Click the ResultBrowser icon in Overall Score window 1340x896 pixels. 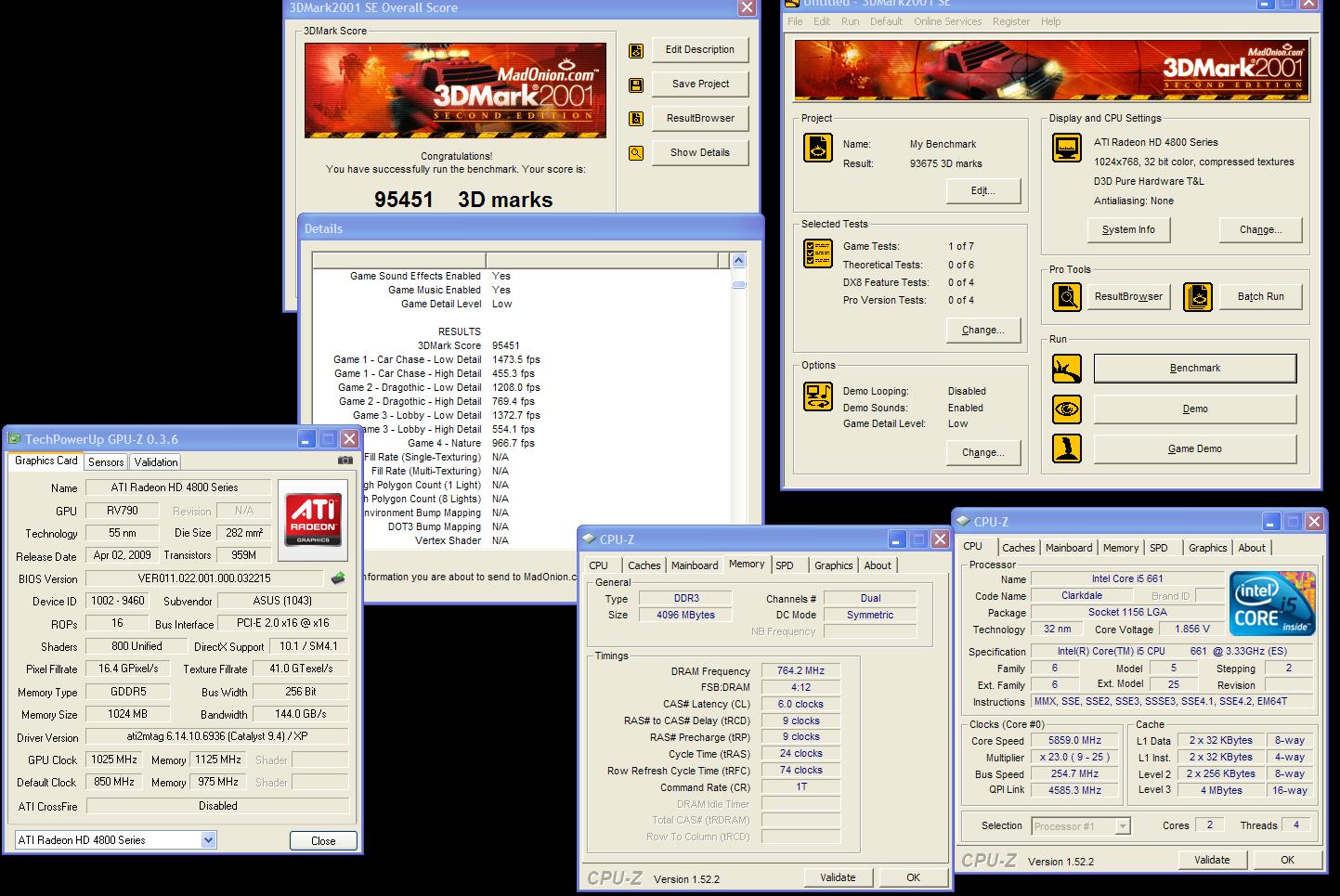(x=636, y=119)
